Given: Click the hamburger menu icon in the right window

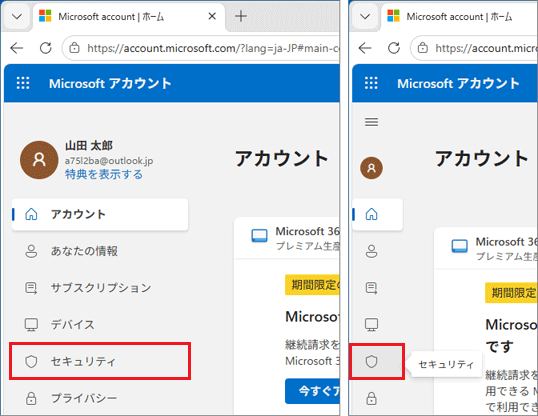Looking at the screenshot, I should tap(371, 122).
